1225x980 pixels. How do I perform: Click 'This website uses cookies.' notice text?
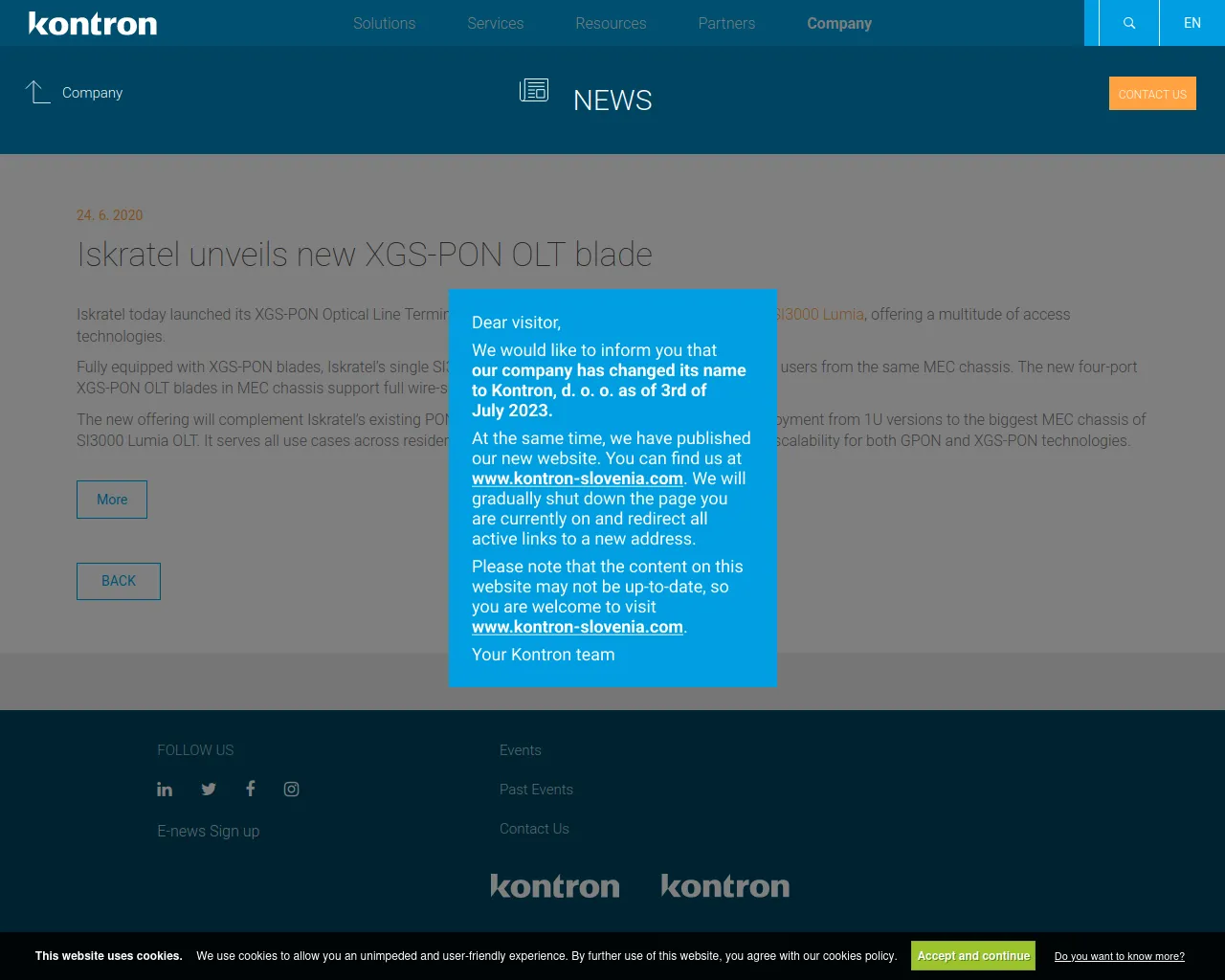(109, 956)
